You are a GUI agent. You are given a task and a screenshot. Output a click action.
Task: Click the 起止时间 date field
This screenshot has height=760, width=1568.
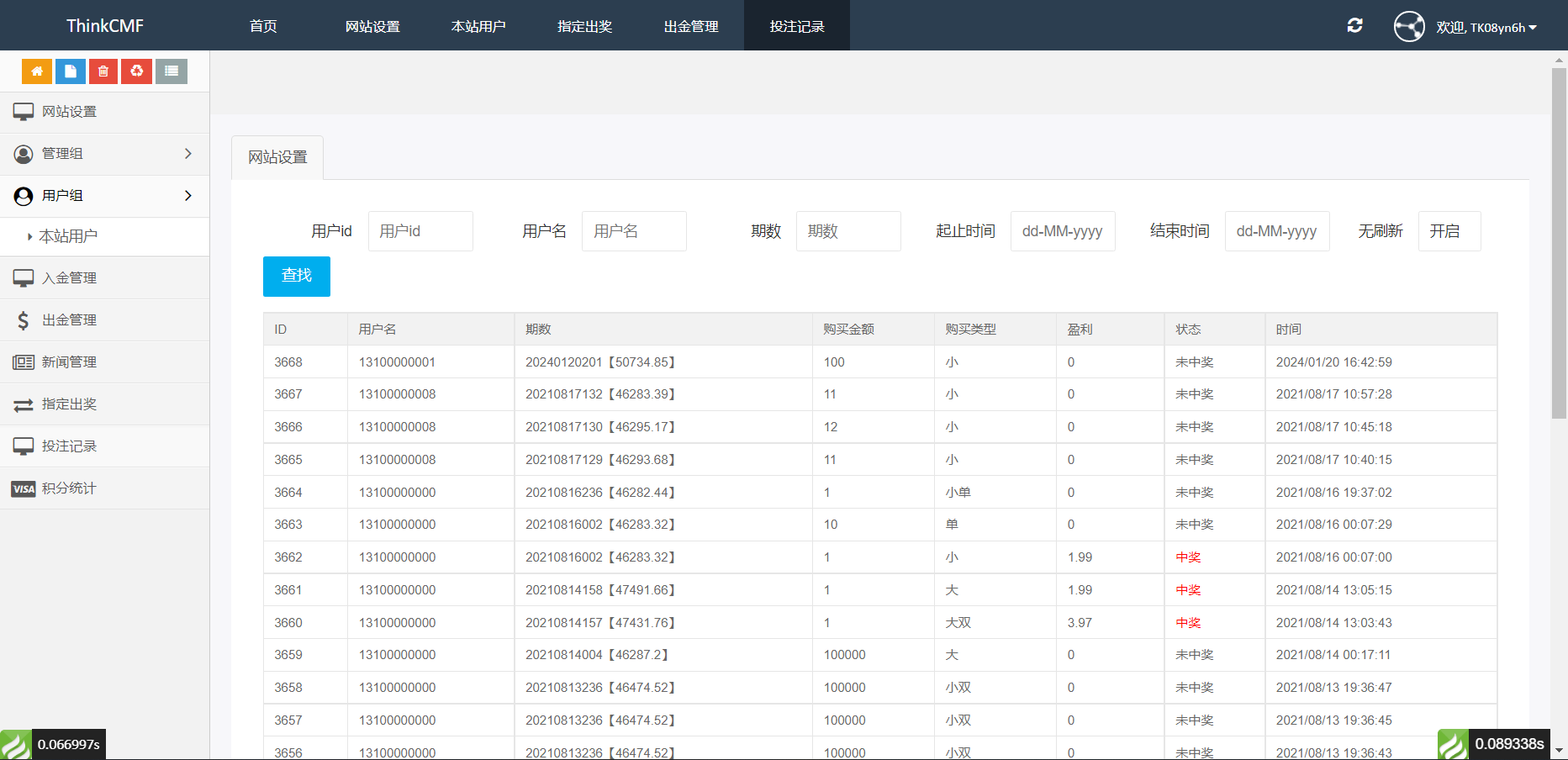[1063, 231]
